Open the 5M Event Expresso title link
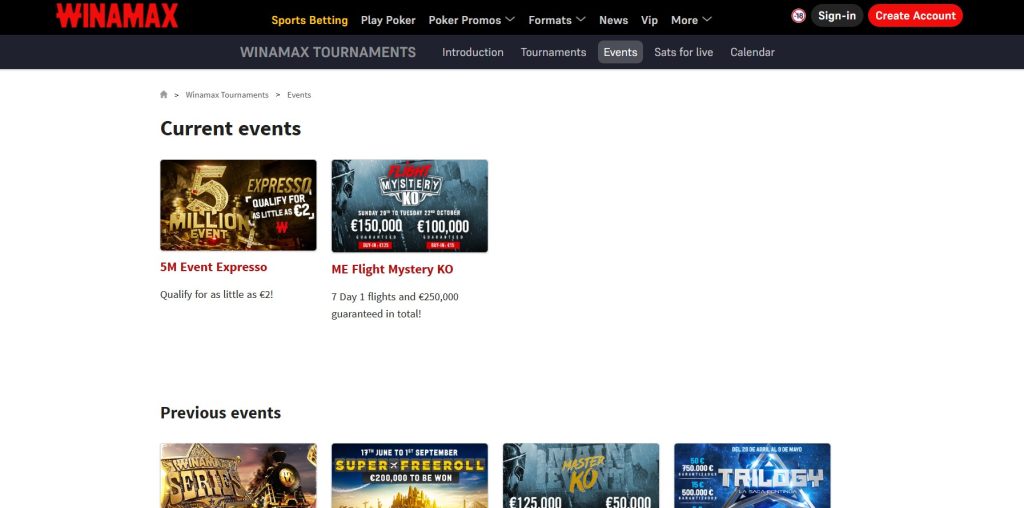 (213, 268)
